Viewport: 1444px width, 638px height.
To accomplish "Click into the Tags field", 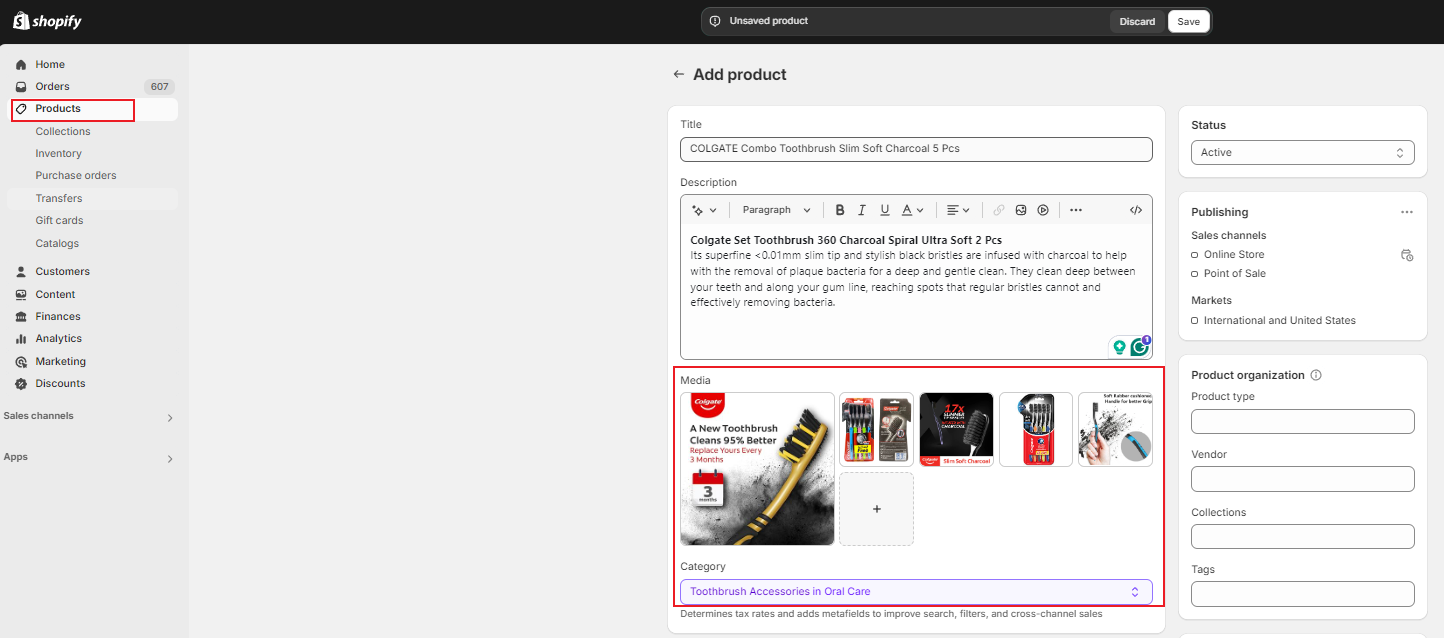I will tap(1303, 594).
